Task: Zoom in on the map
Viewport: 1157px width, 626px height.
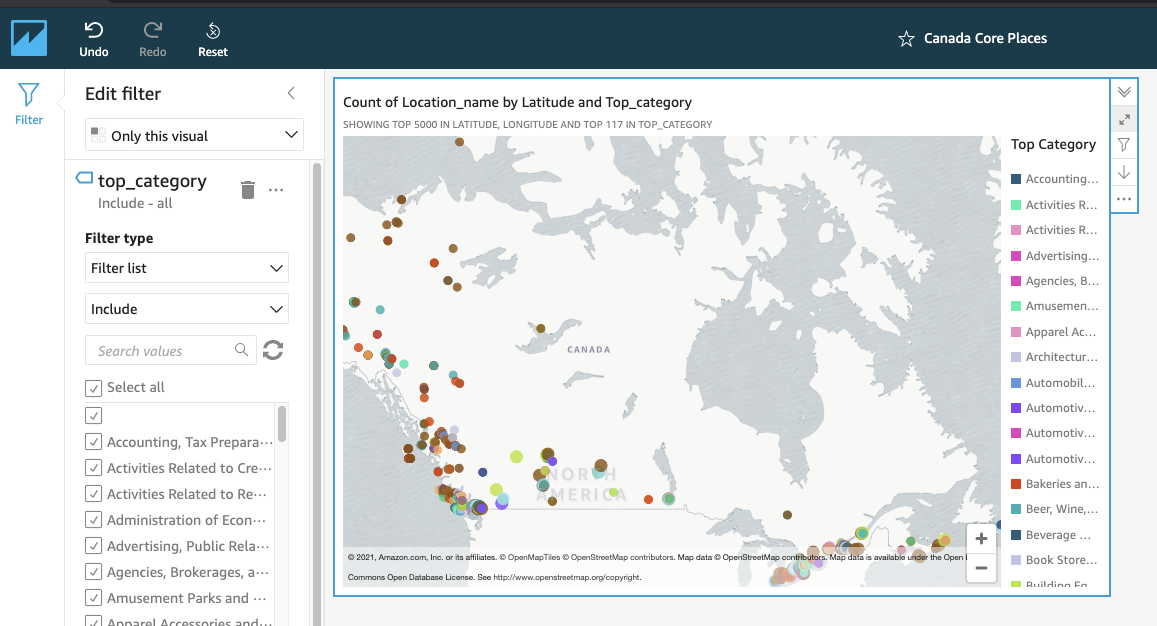Action: [x=981, y=539]
